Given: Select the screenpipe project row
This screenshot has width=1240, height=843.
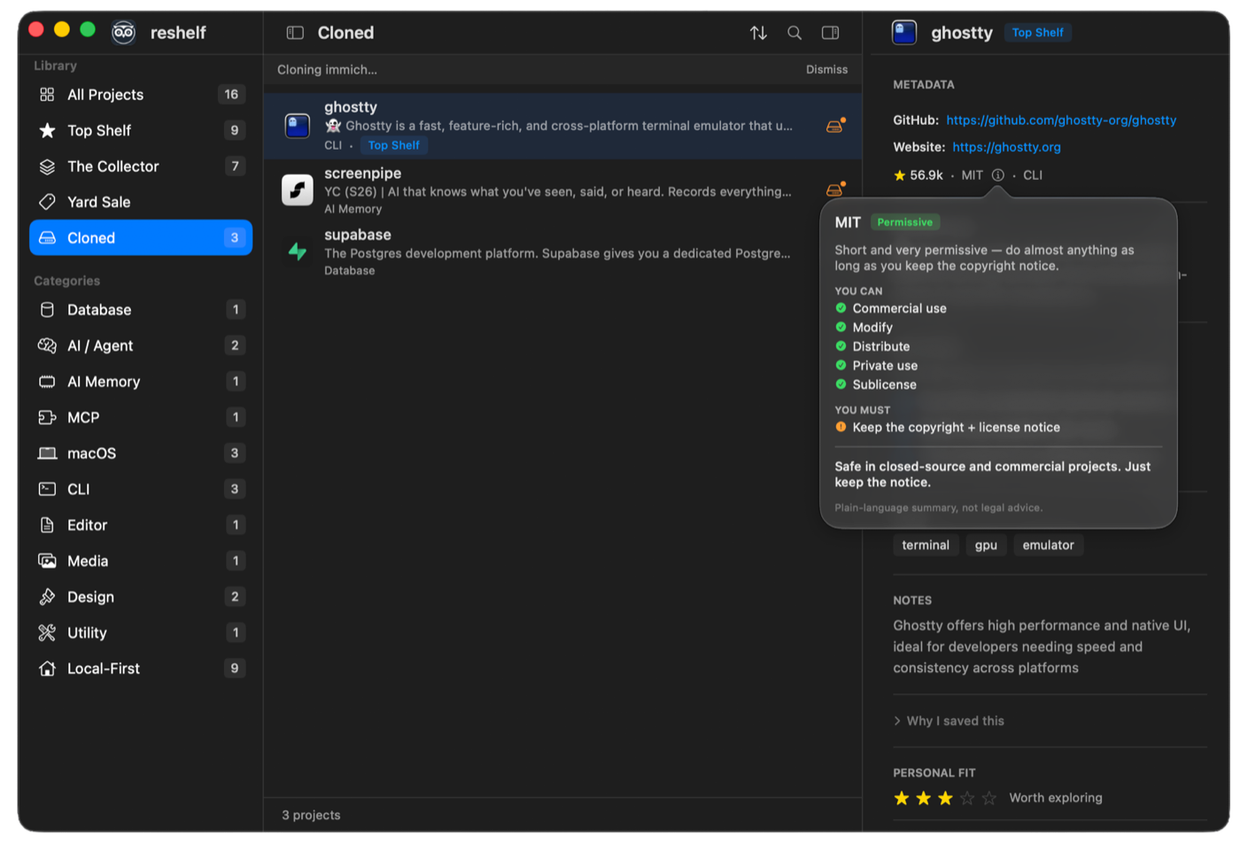Looking at the screenshot, I should (x=563, y=190).
